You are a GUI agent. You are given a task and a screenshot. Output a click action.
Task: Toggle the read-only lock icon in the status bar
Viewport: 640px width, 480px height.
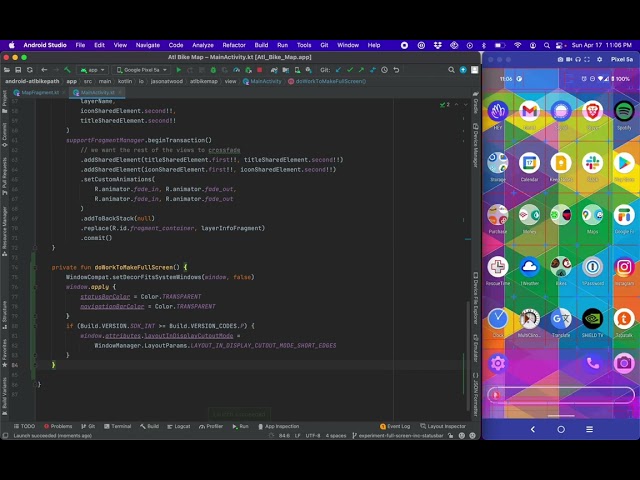[450, 436]
